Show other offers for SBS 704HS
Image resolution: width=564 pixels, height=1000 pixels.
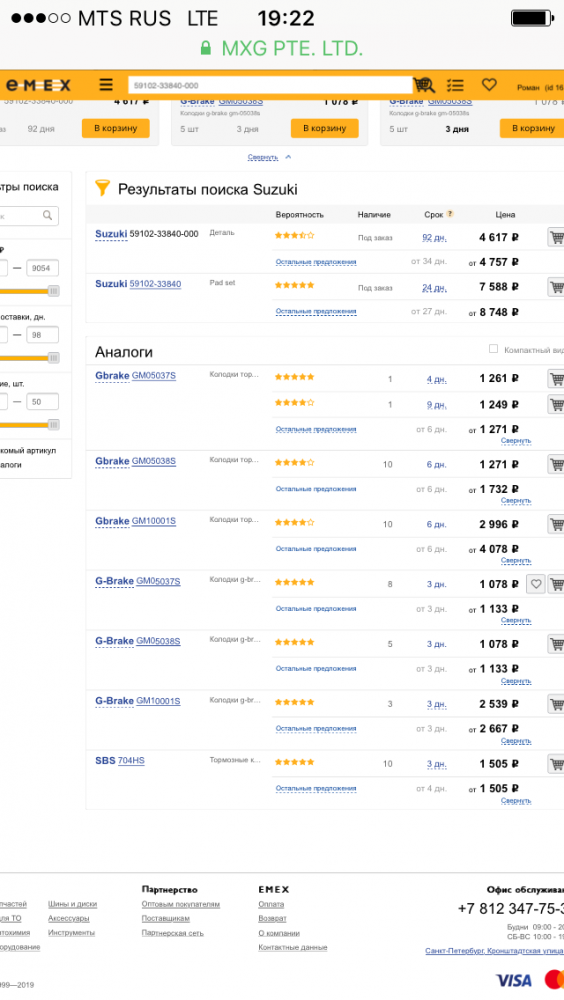tap(316, 789)
